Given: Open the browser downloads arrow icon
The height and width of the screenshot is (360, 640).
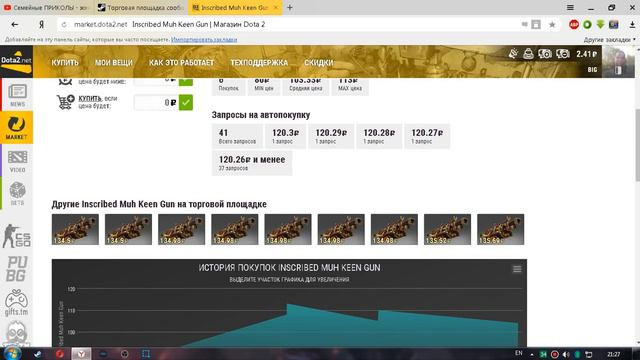Looking at the screenshot, I should click(632, 24).
